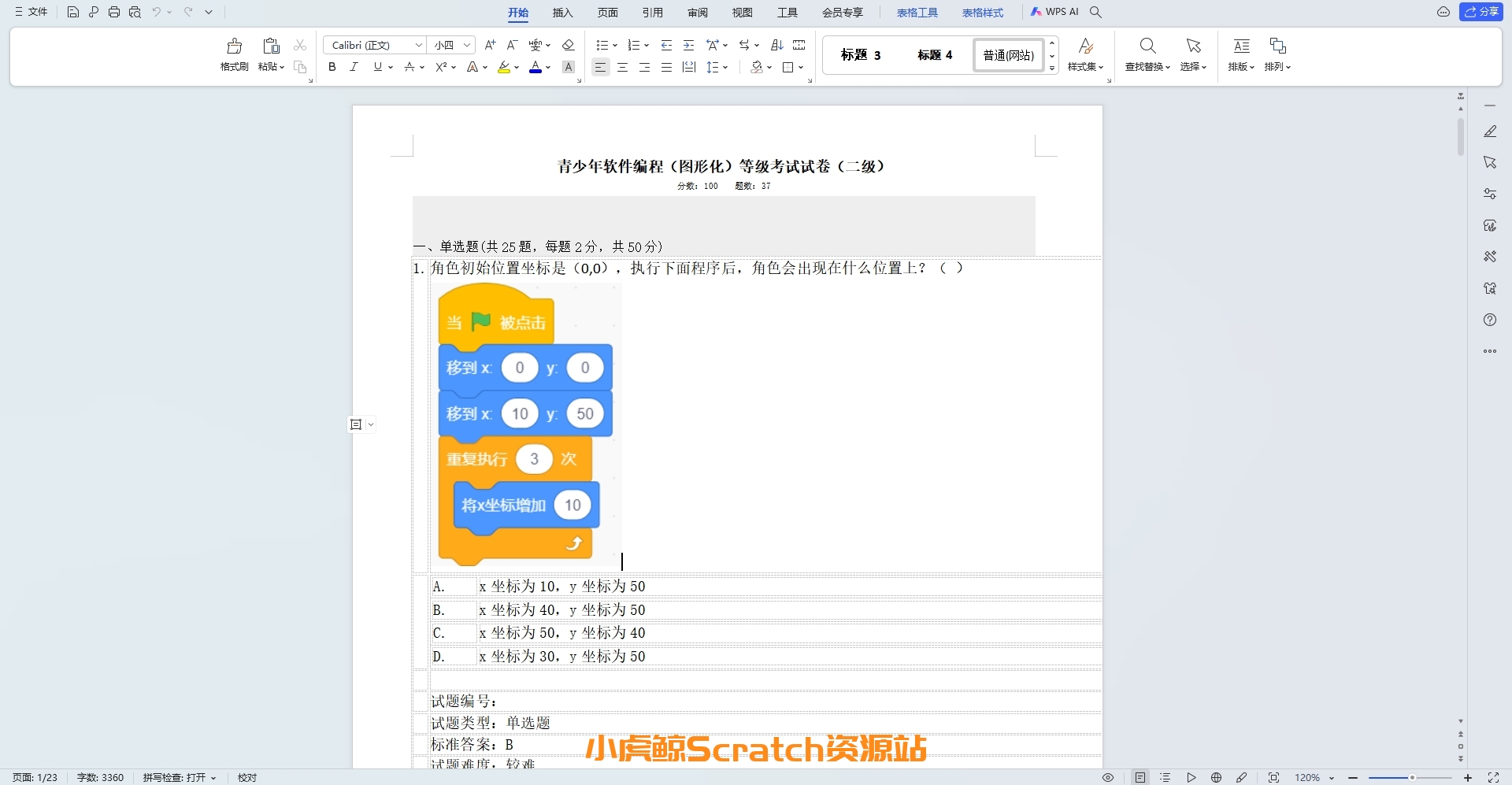
Task: Click the 校对 (Proofread) status bar button
Action: point(247,777)
